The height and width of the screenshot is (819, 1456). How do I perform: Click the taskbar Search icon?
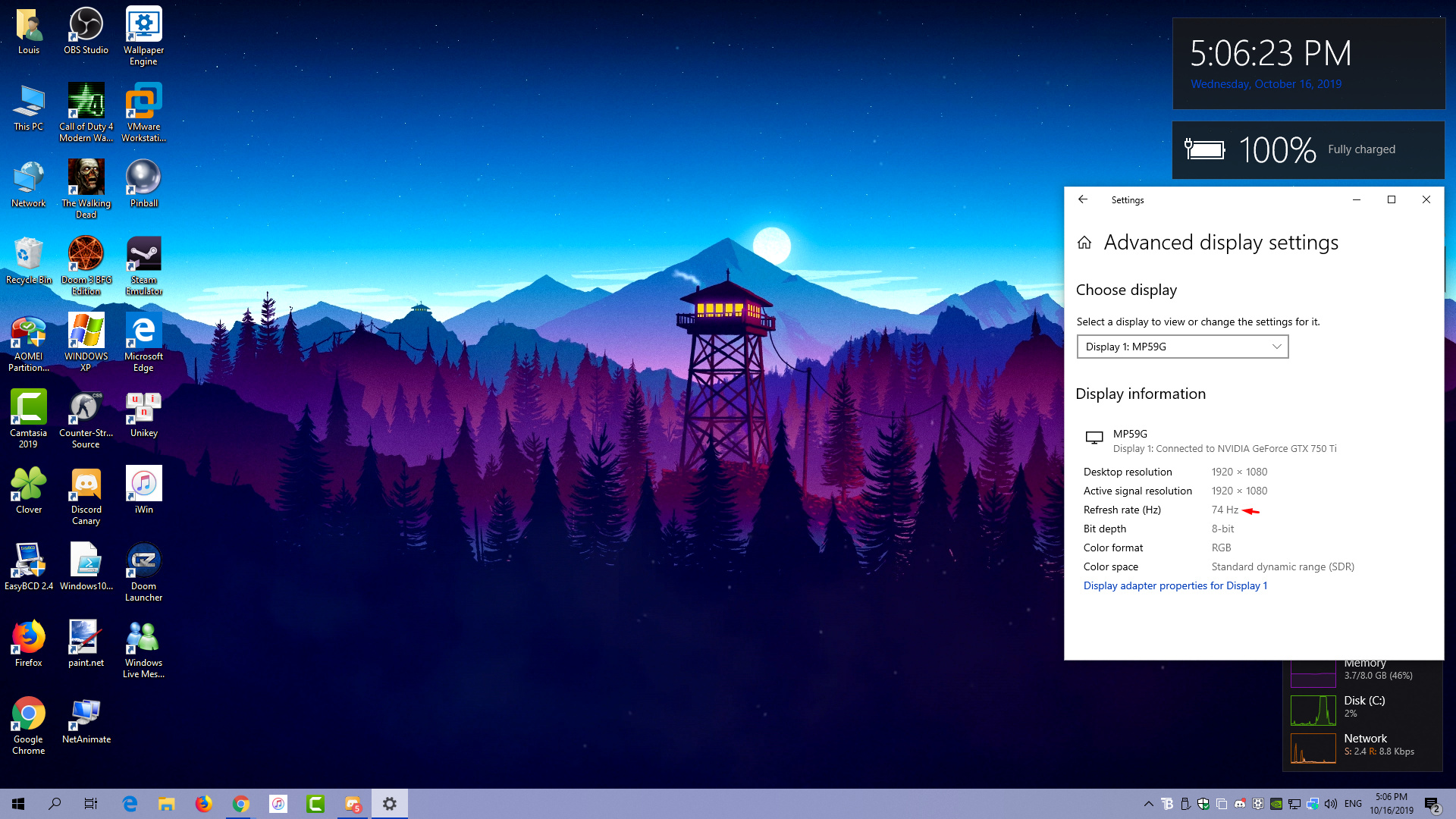coord(55,804)
